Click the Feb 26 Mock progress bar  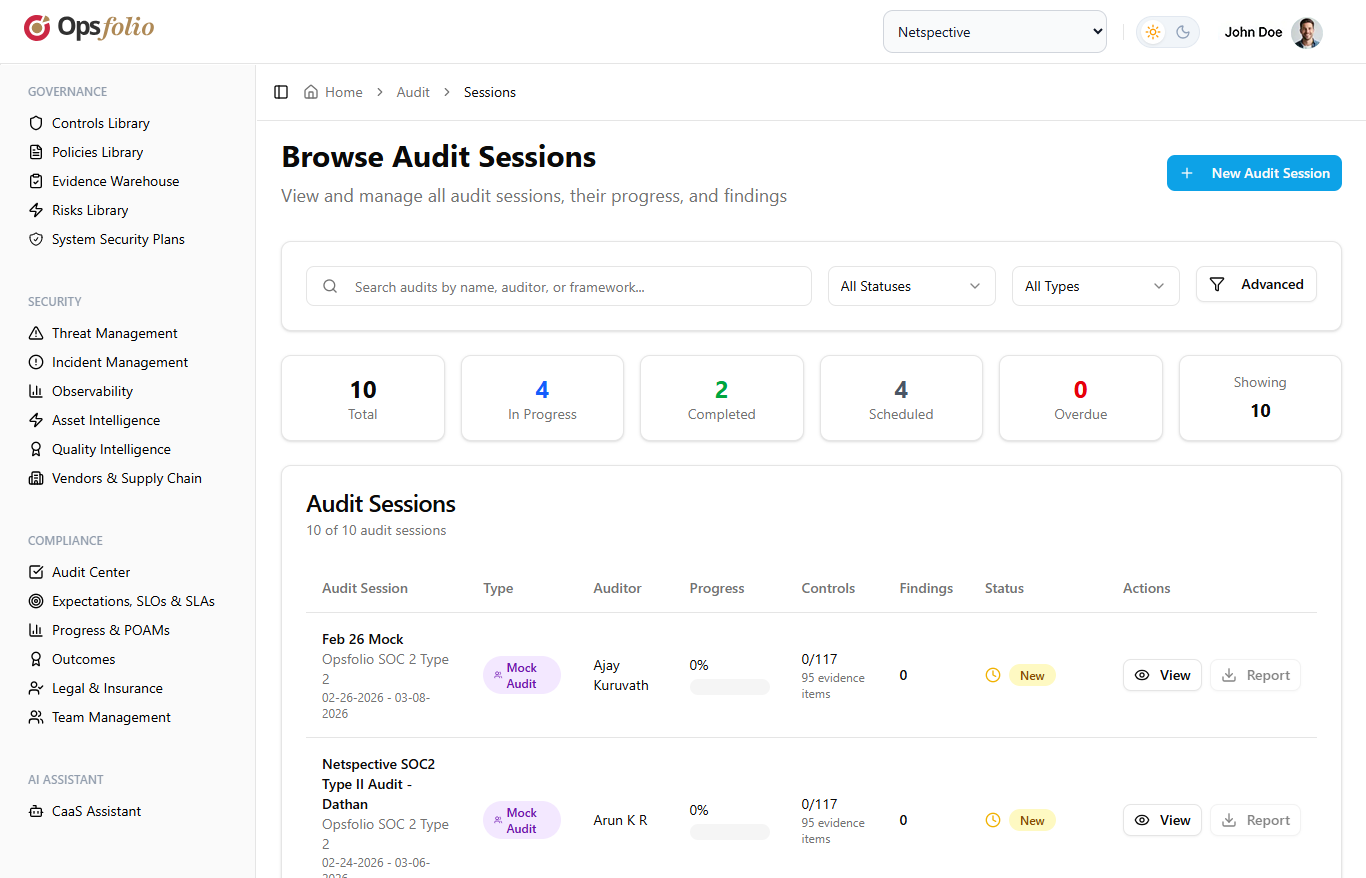click(730, 687)
